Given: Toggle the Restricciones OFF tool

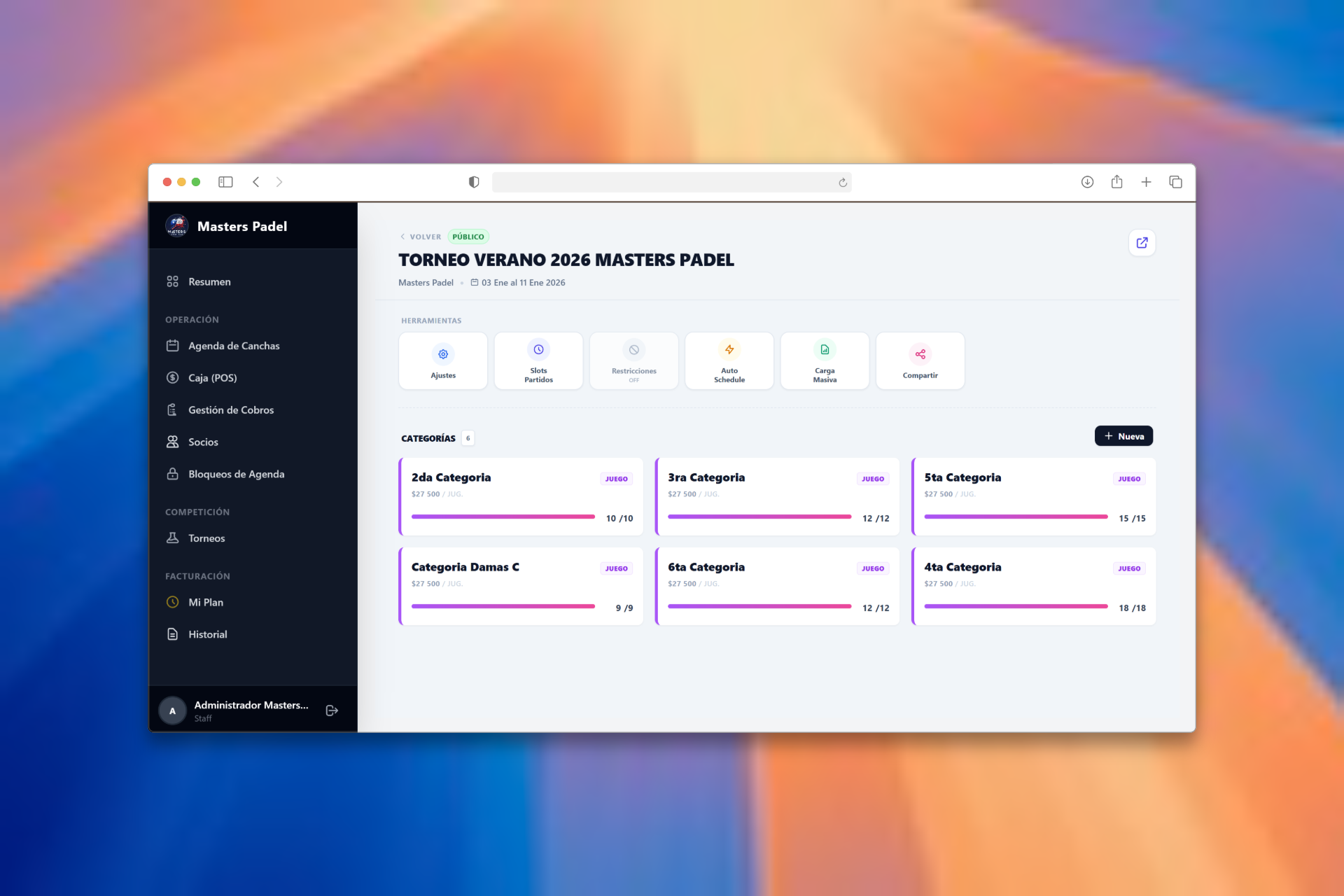Looking at the screenshot, I should (633, 361).
